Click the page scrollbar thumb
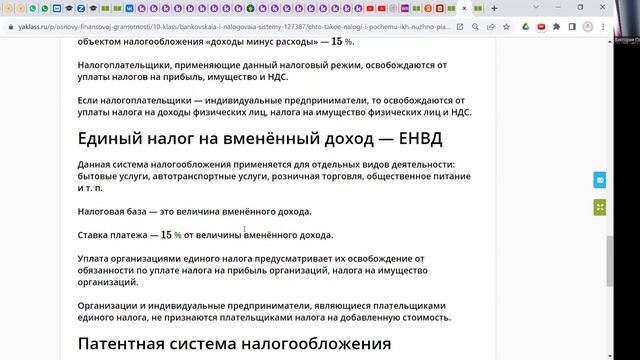This screenshot has width=640, height=360. point(610,261)
